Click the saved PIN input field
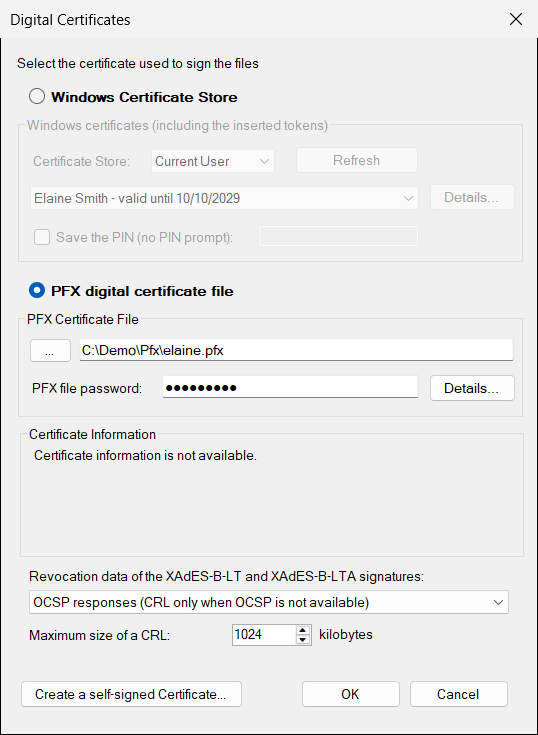Image resolution: width=538 pixels, height=735 pixels. [x=338, y=236]
